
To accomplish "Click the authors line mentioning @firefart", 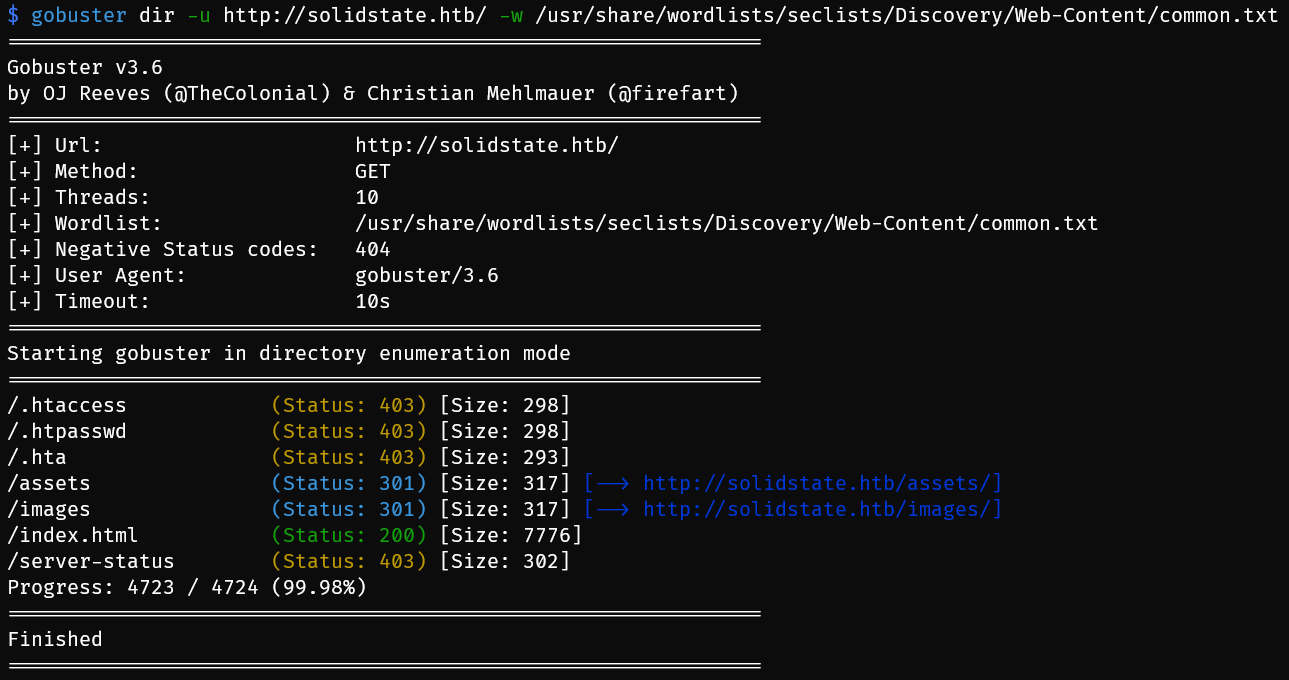I will (373, 93).
